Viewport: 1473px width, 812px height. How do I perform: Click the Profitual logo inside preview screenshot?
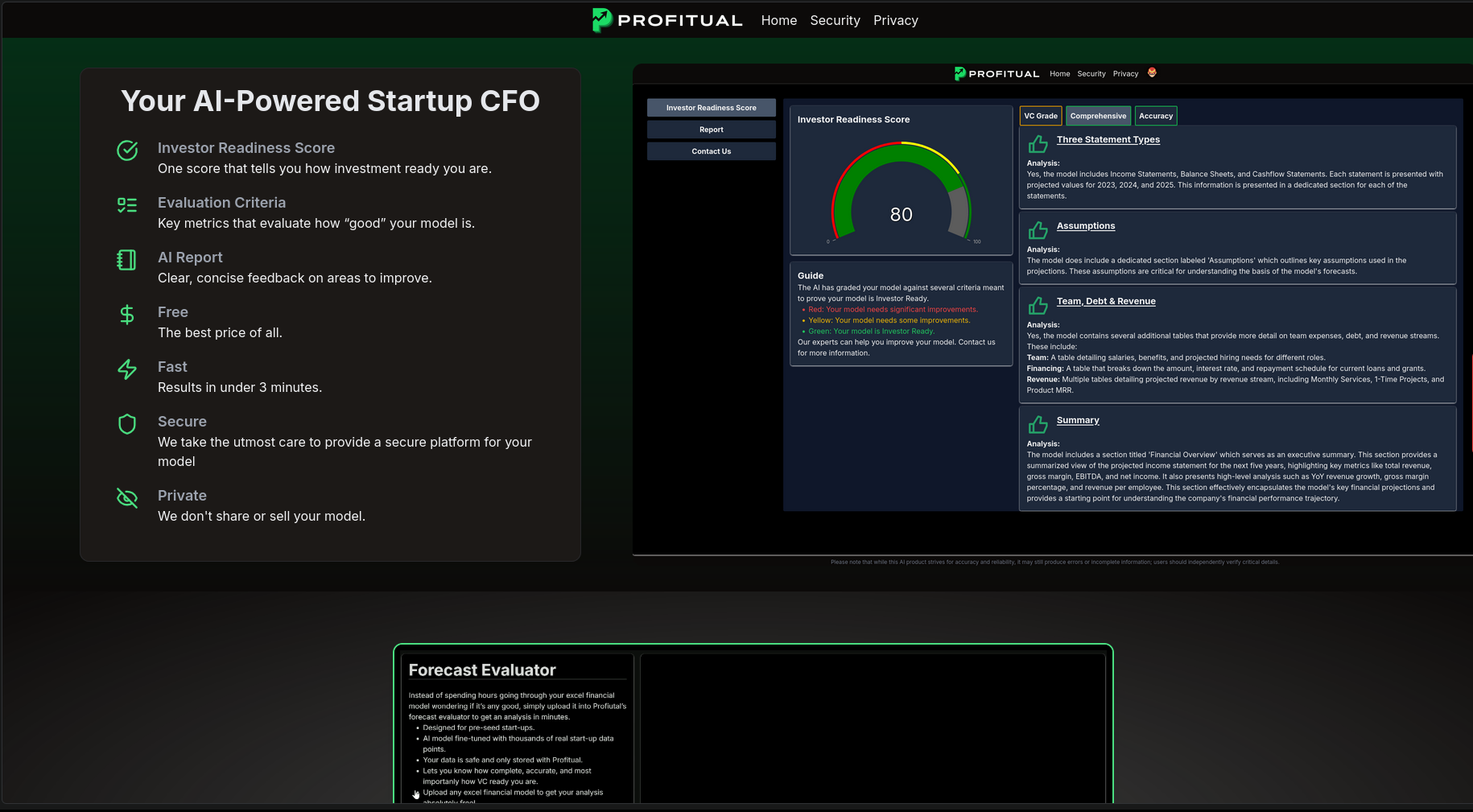coord(996,73)
